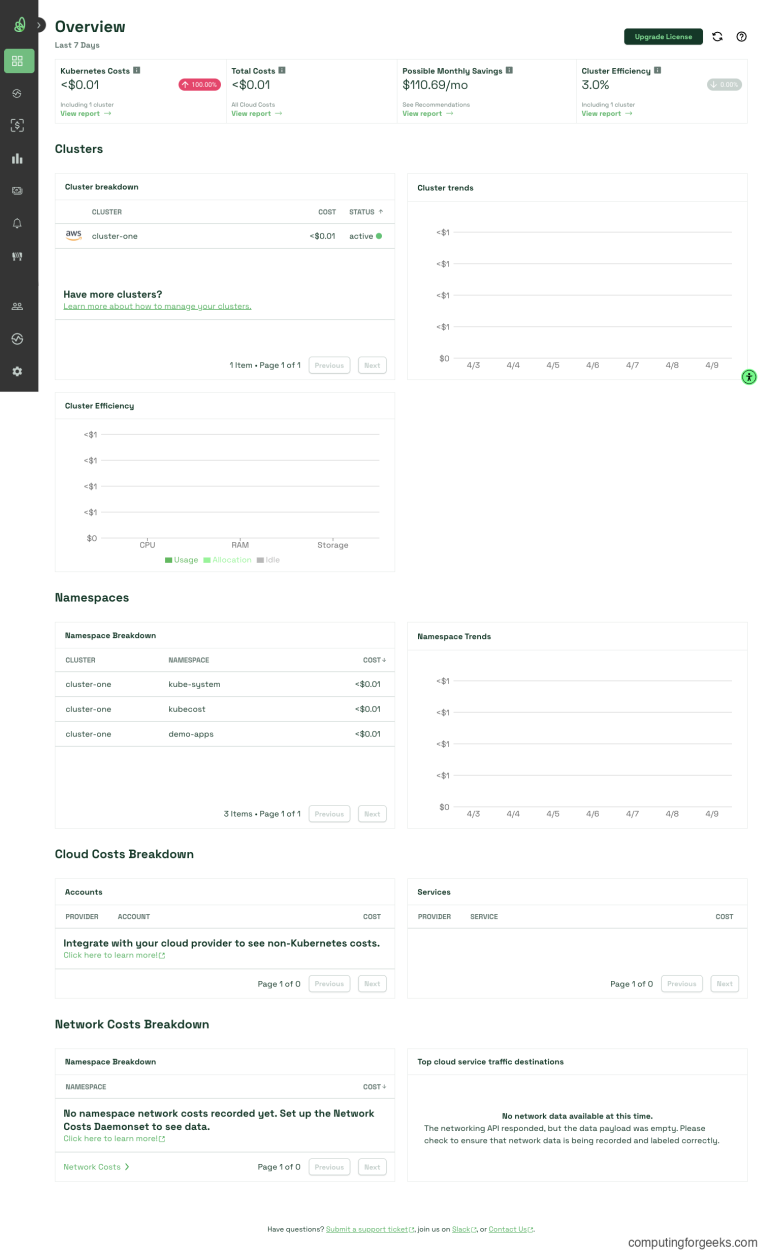The image size is (768, 1259).
Task: Open the Teams people icon in sidebar
Action: click(x=18, y=307)
